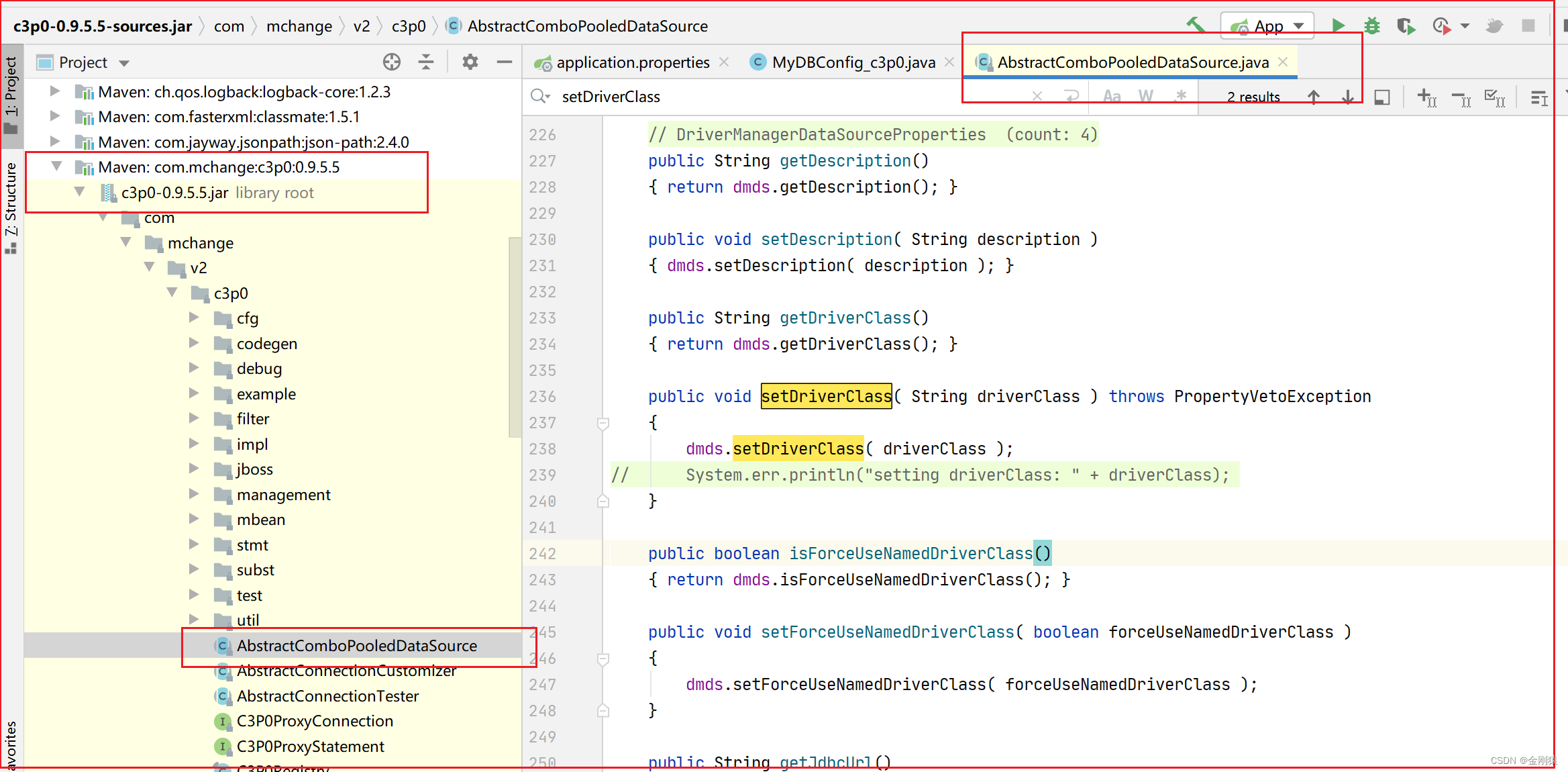
Task: Switch to MyDBConfig_c3p0.java tab
Action: pyautogui.click(x=853, y=62)
